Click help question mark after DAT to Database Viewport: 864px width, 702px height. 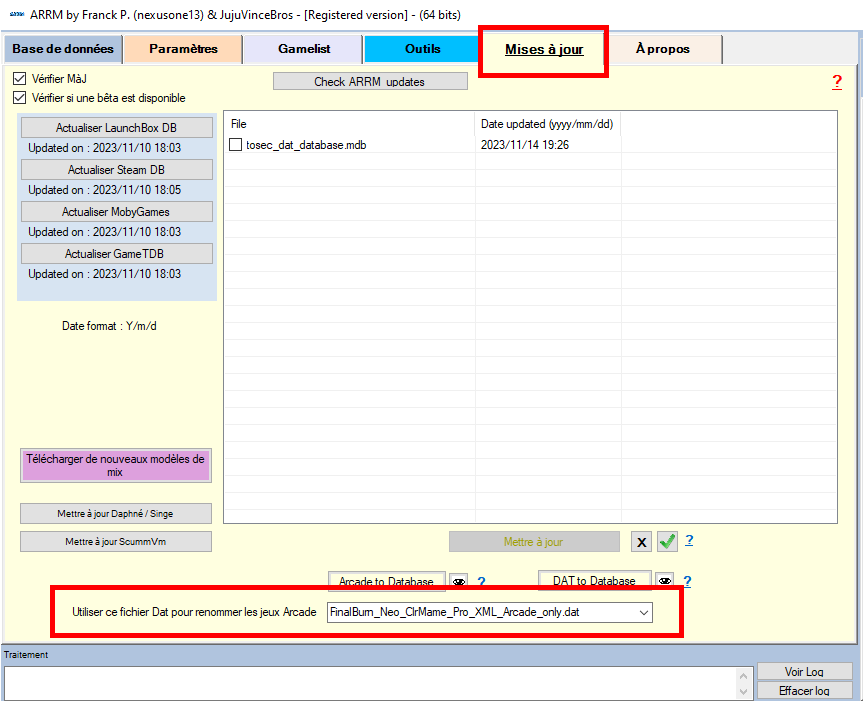point(687,582)
